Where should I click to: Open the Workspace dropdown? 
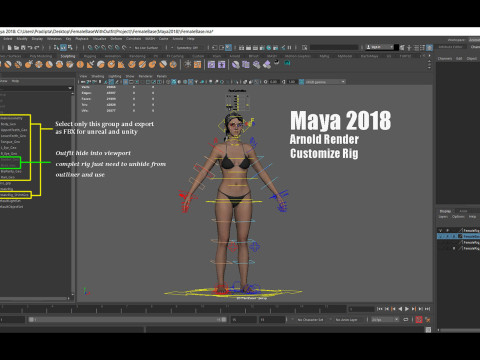pos(474,40)
